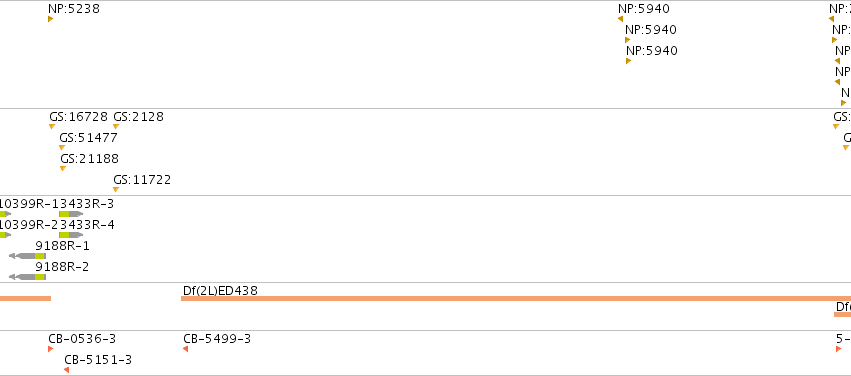Select the CB-5151-3 red arrow marker
The image size is (851, 376).
click(x=66, y=370)
